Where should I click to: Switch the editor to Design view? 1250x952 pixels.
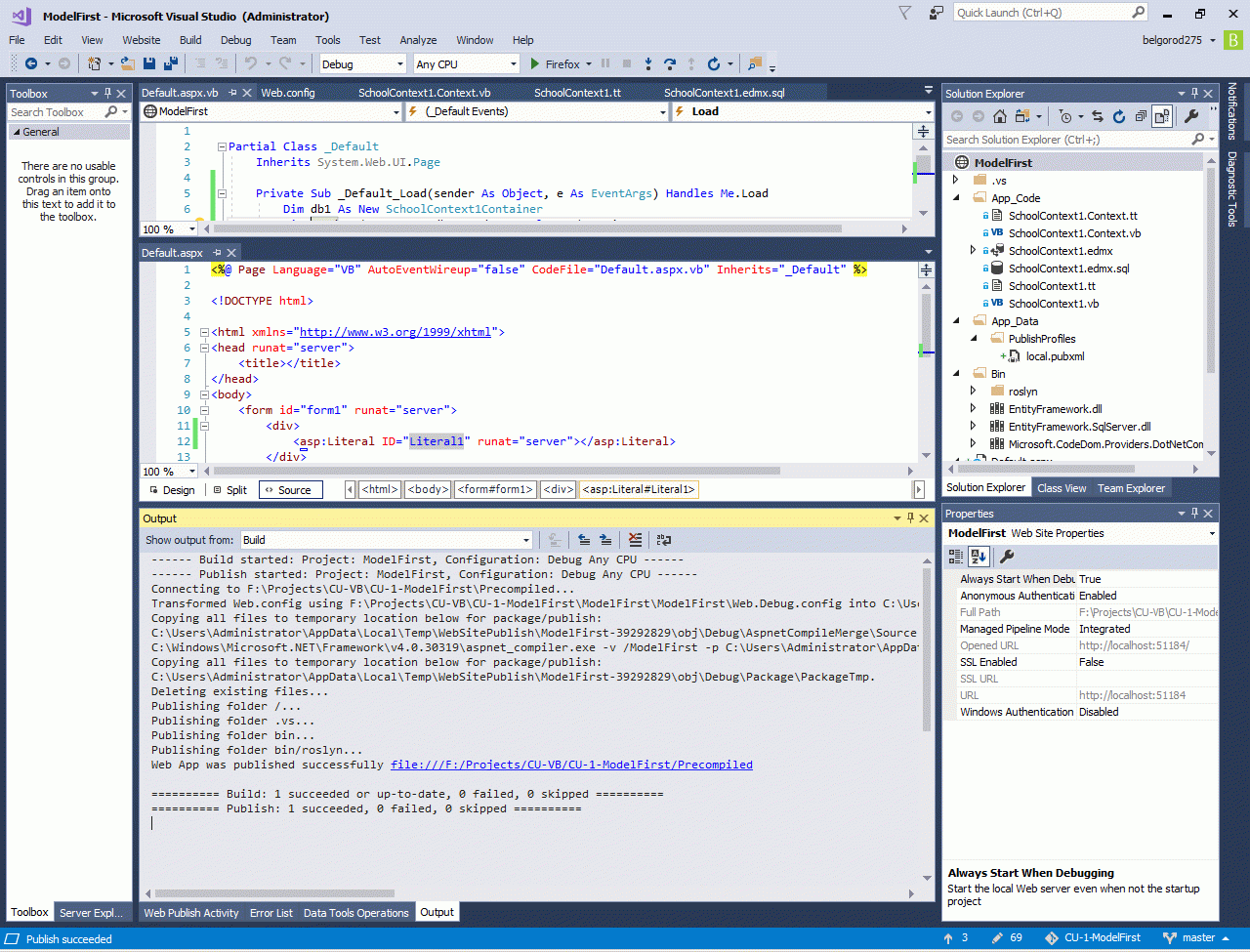[172, 490]
